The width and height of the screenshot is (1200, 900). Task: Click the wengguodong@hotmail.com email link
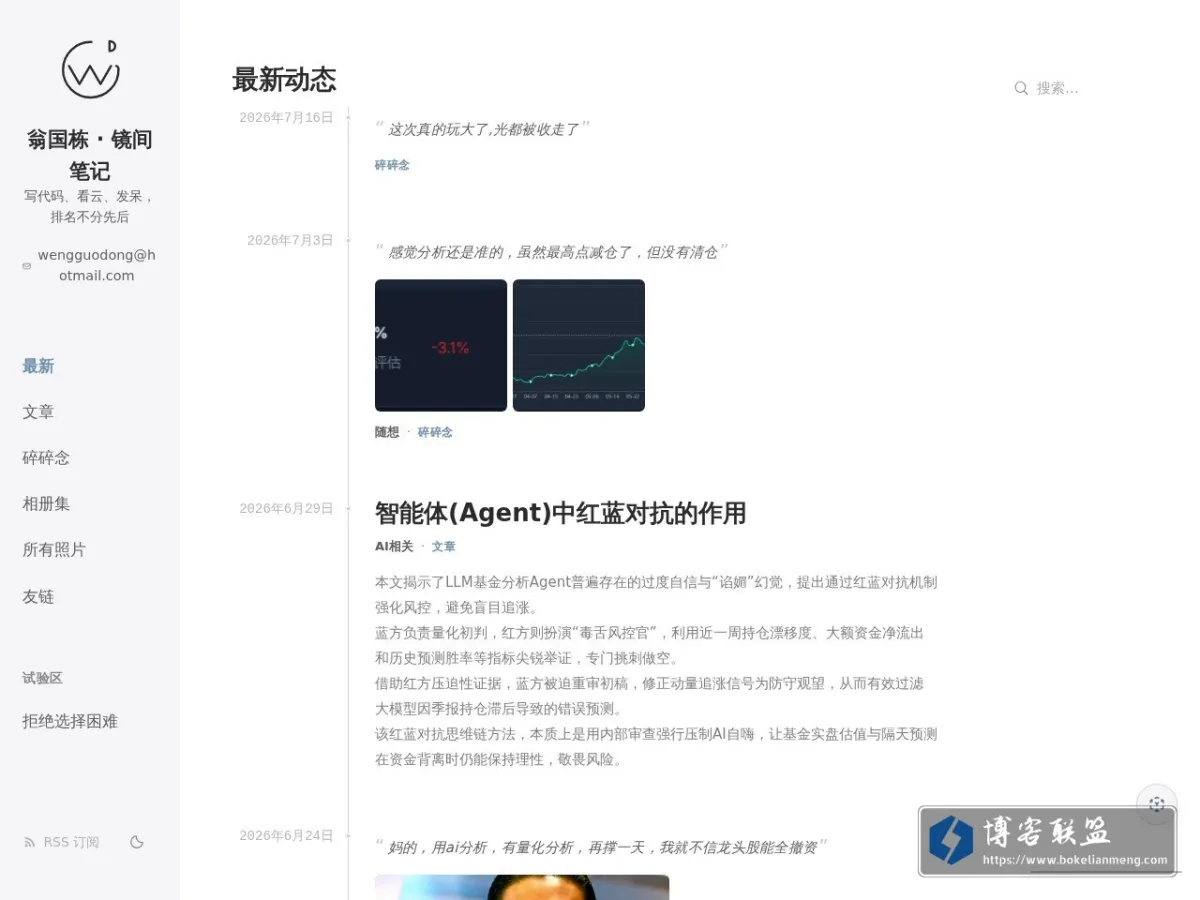(96, 265)
